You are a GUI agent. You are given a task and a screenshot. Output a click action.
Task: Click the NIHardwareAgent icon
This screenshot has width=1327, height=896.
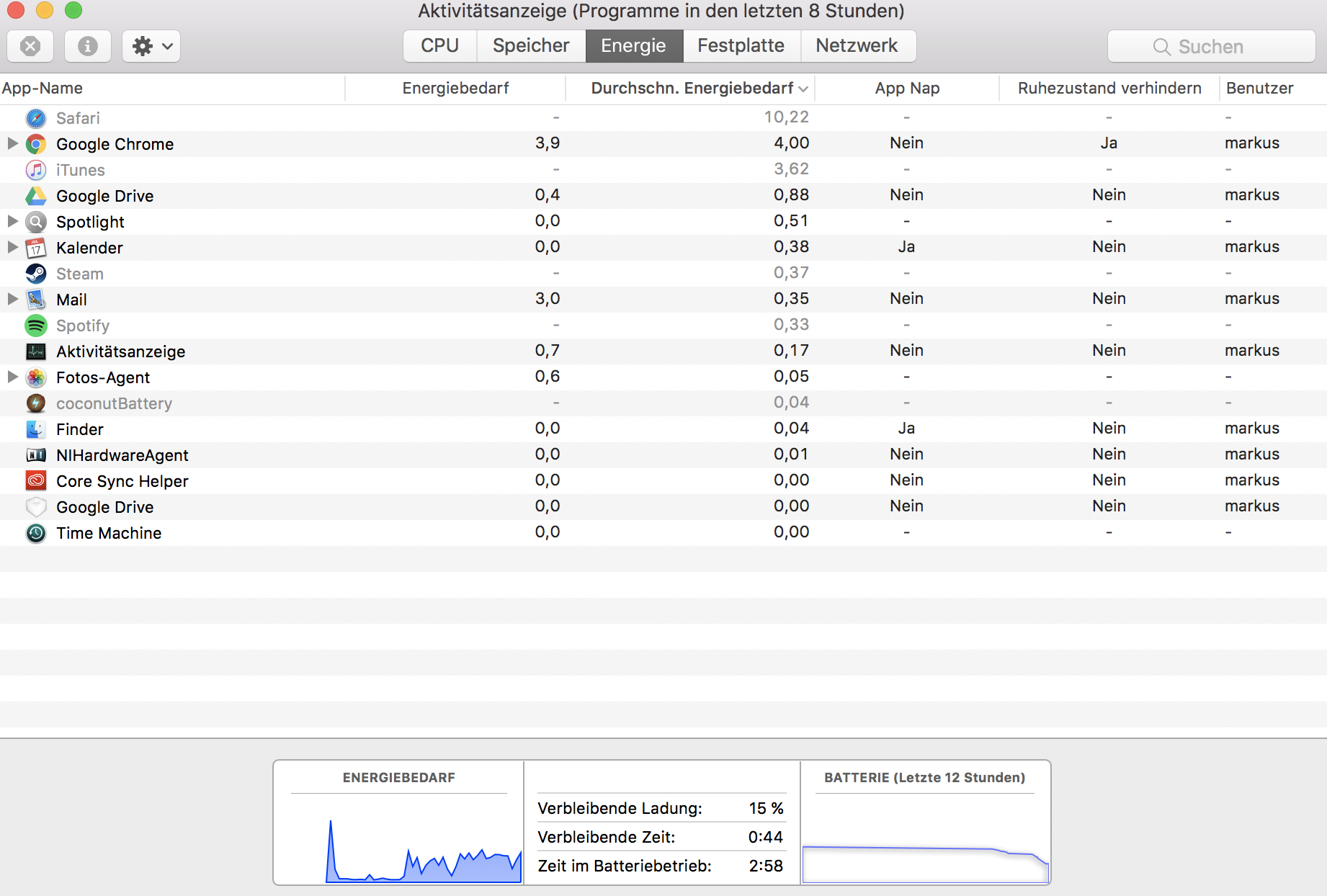click(x=36, y=455)
